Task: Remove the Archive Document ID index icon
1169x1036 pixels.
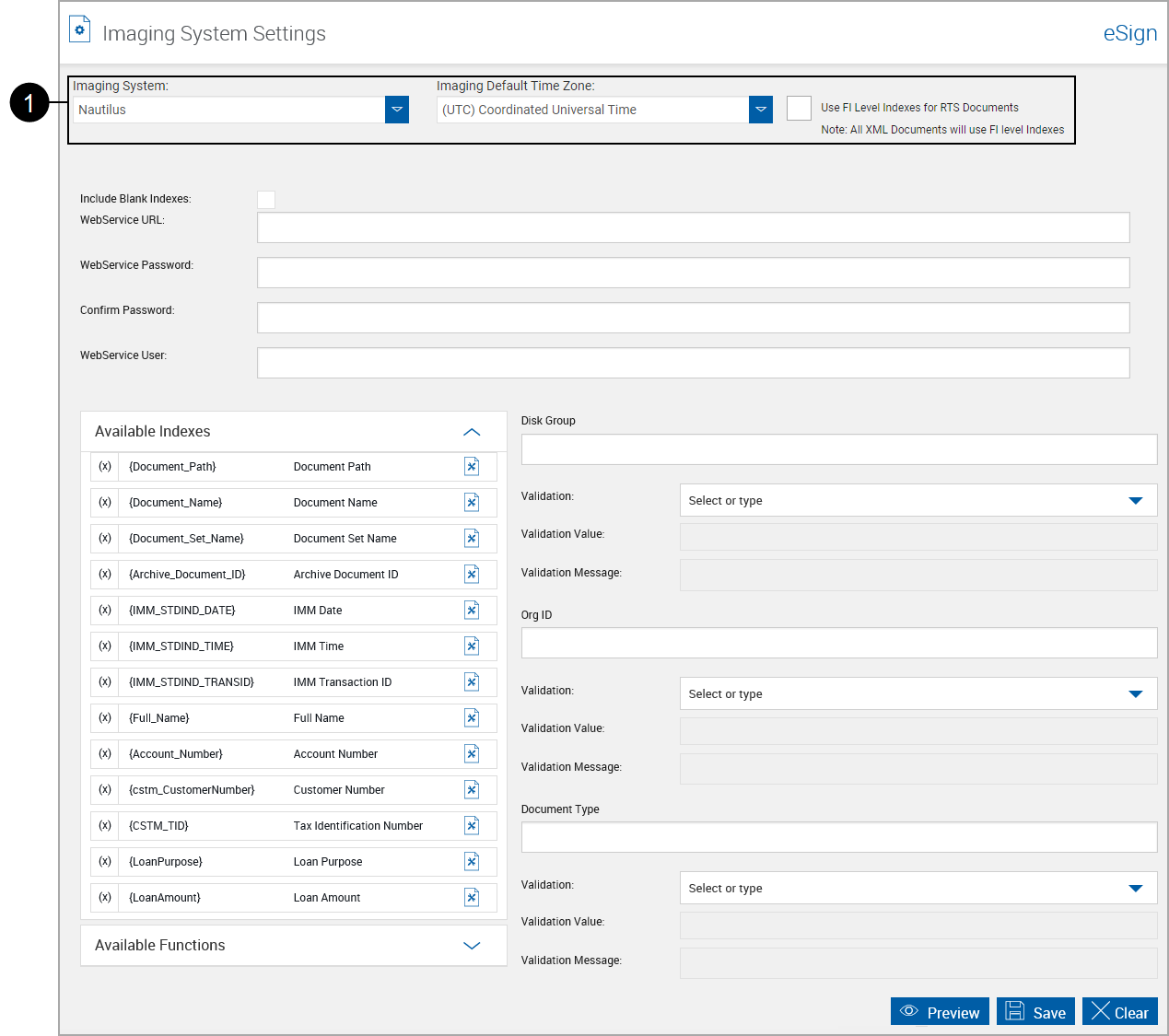Action: (x=472, y=574)
